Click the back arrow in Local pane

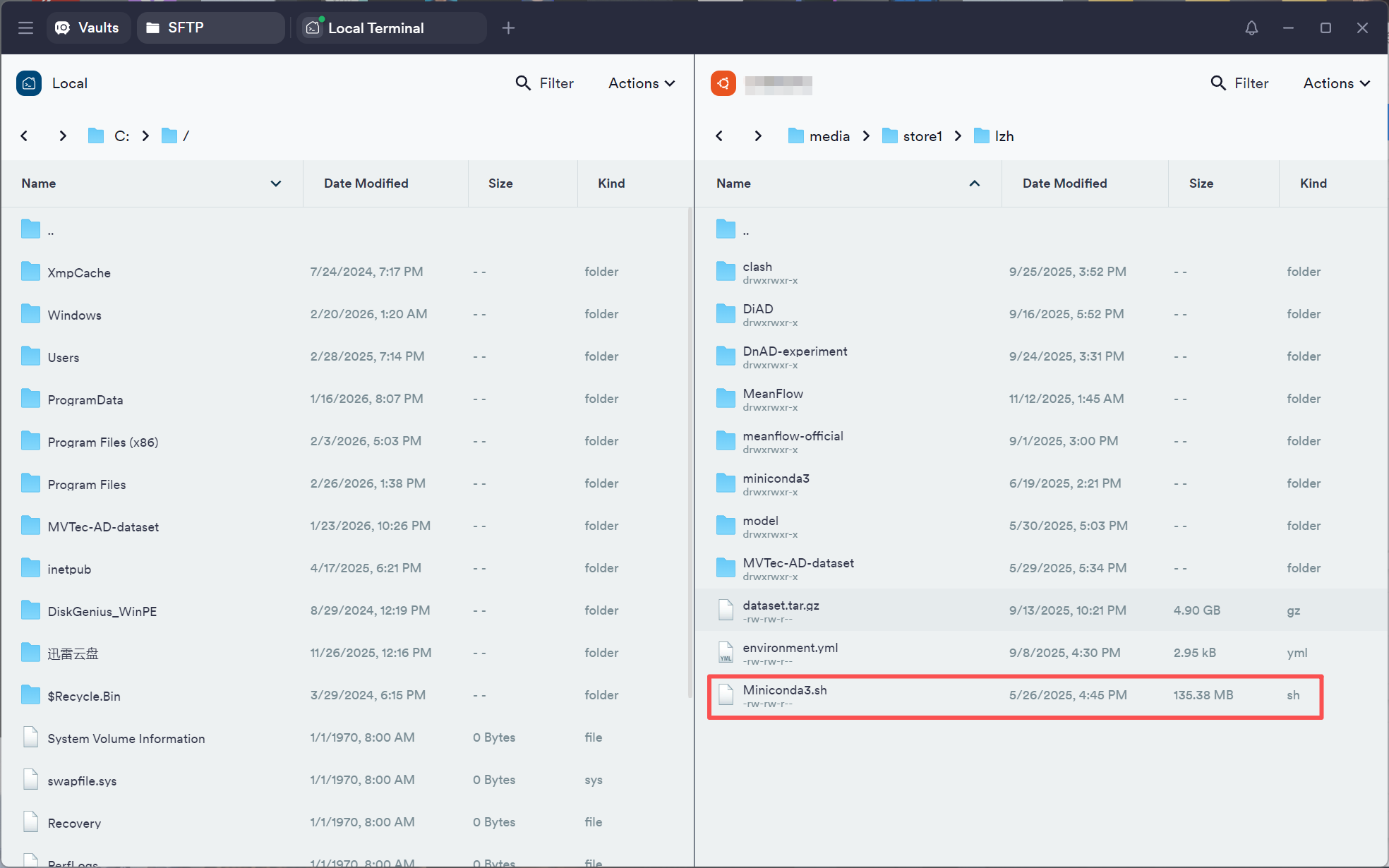(25, 135)
